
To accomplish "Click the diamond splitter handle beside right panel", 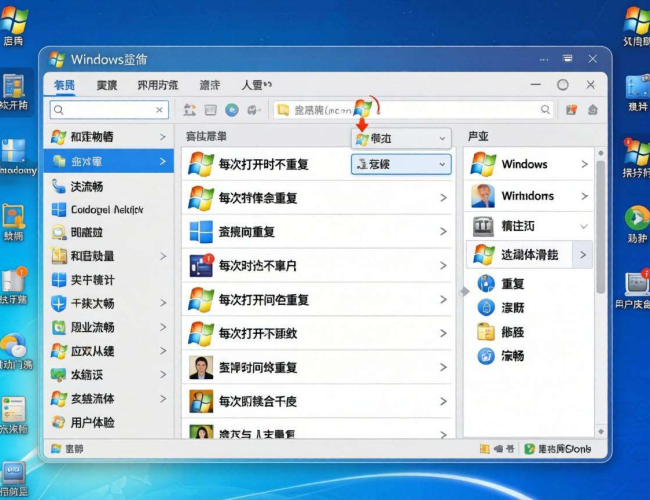I will (465, 292).
